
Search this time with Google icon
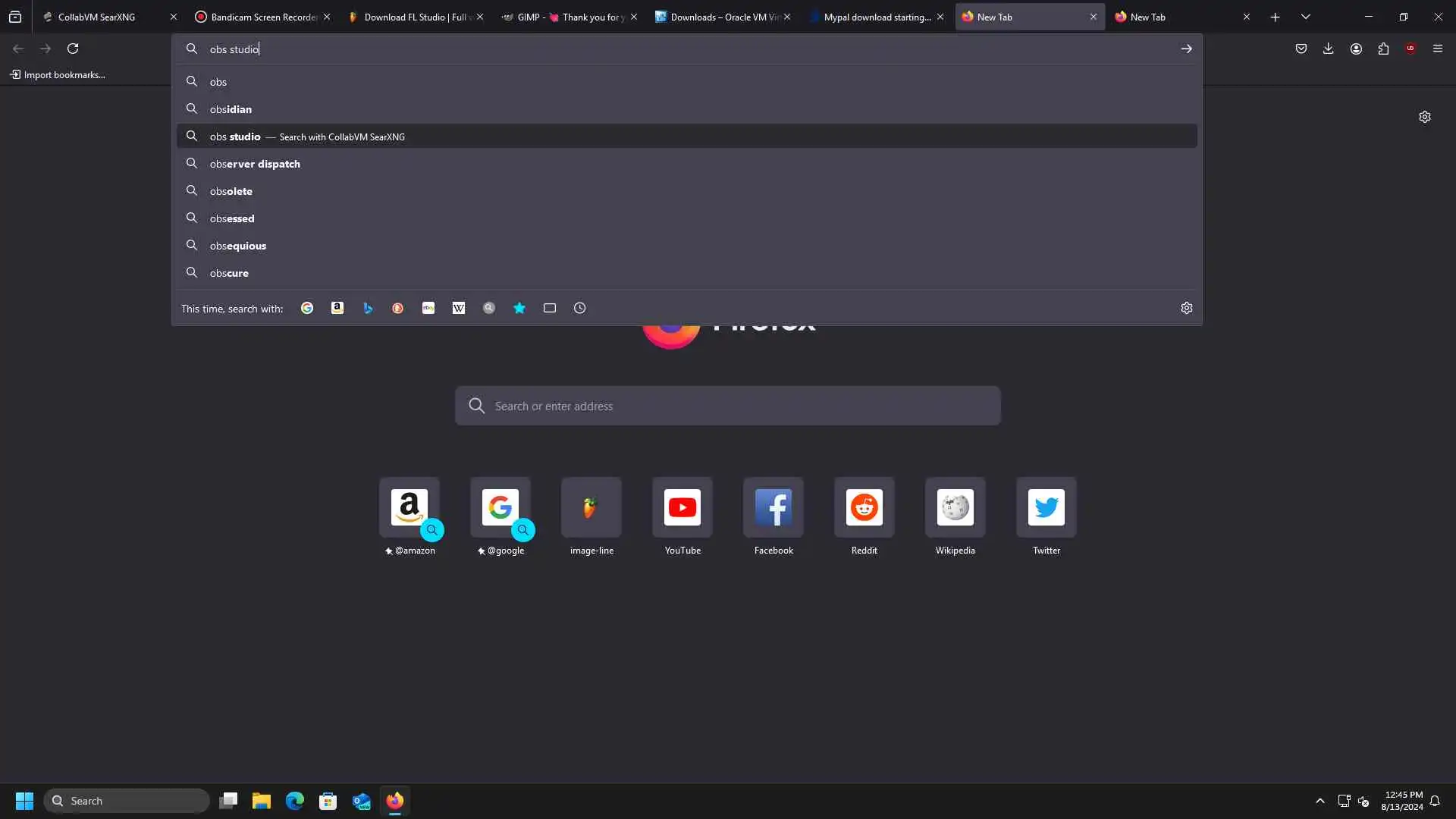coord(307,308)
